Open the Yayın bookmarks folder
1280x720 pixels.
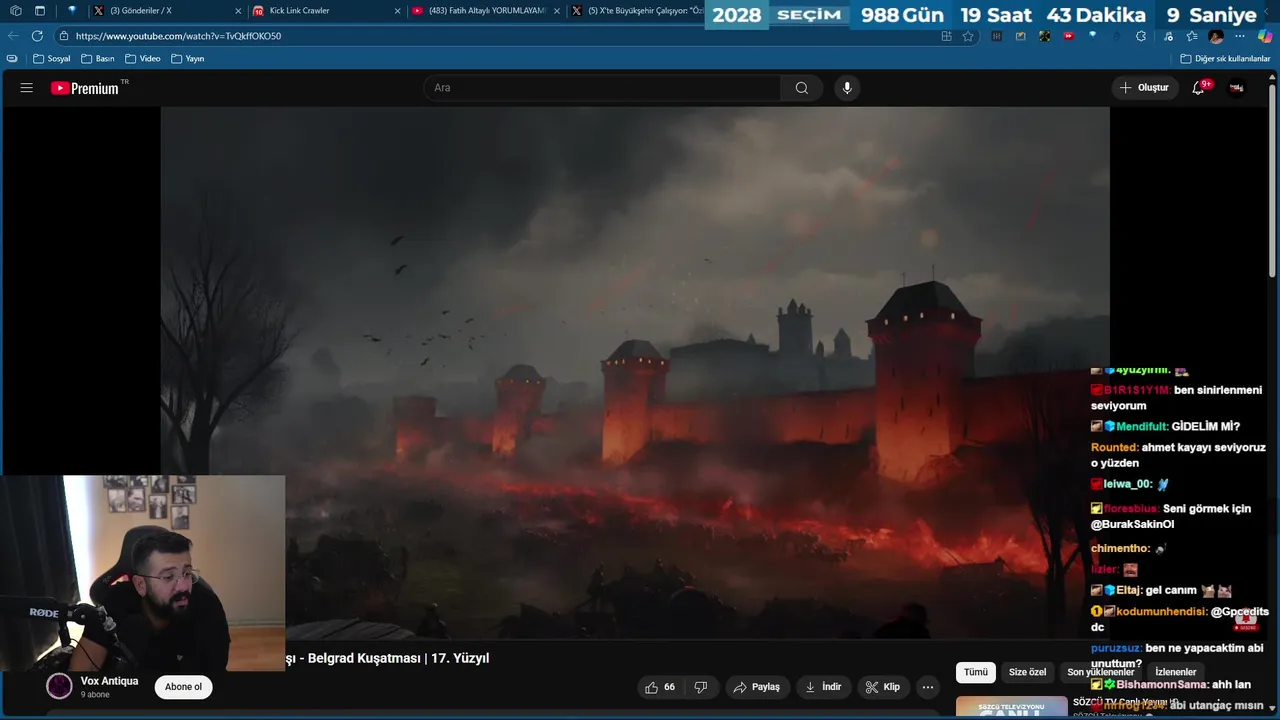click(188, 59)
